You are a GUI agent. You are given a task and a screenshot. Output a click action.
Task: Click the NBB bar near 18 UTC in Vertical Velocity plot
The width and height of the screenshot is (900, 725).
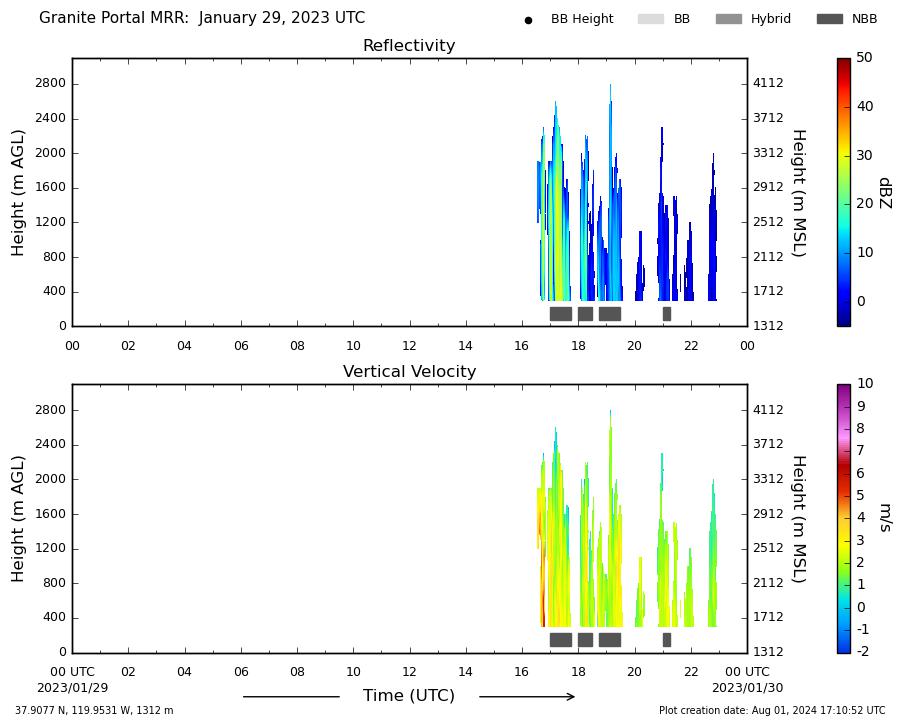[x=585, y=640]
